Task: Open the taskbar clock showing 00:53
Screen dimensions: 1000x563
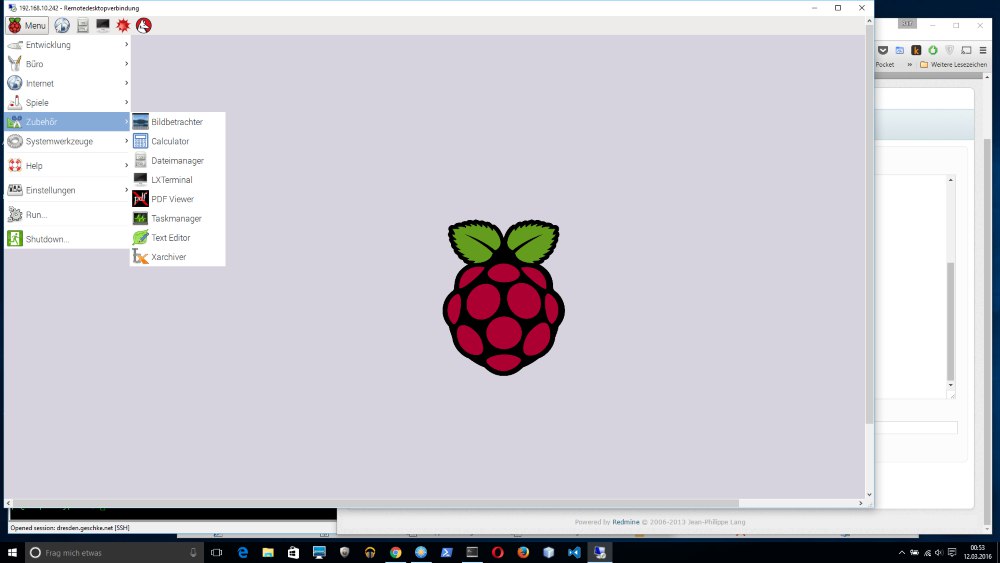Action: tap(977, 552)
